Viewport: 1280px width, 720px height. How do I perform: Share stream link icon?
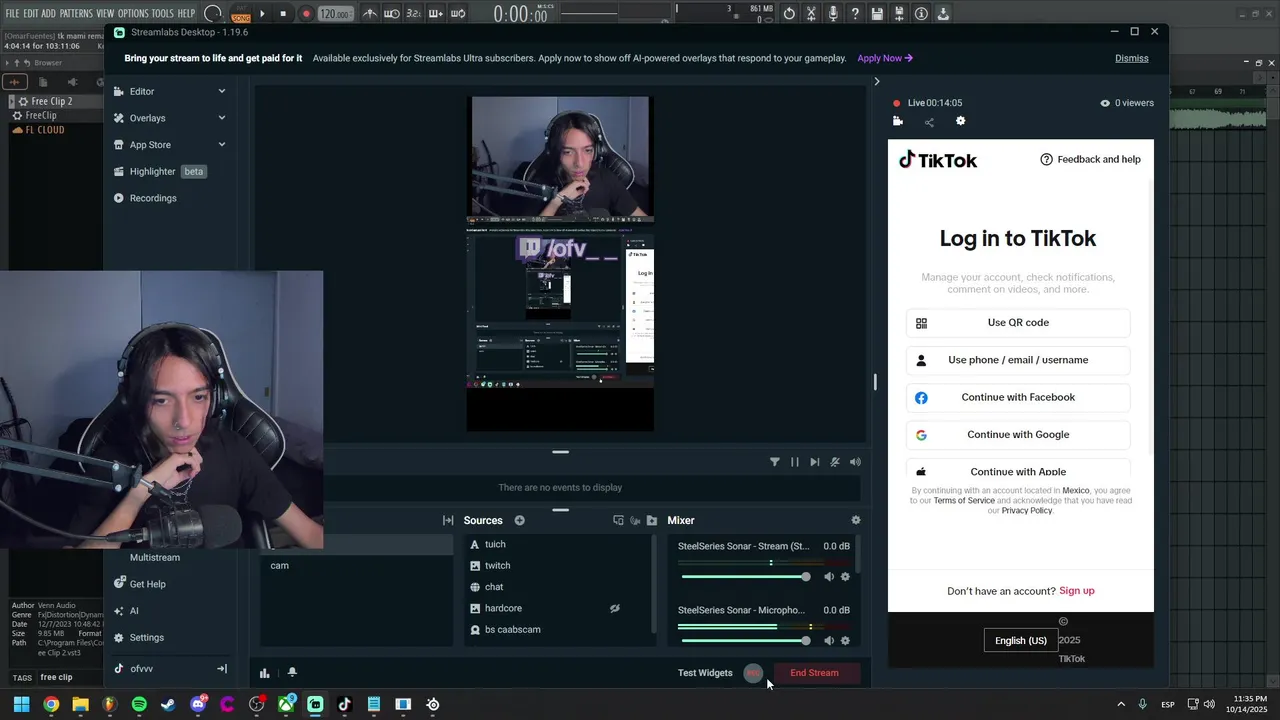point(929,122)
